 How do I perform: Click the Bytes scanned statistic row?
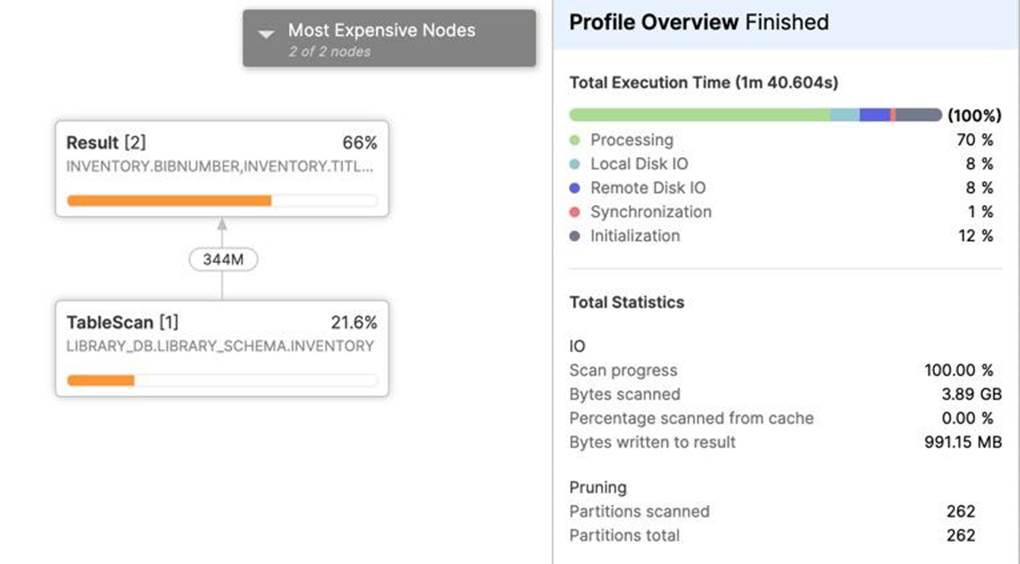coord(785,394)
